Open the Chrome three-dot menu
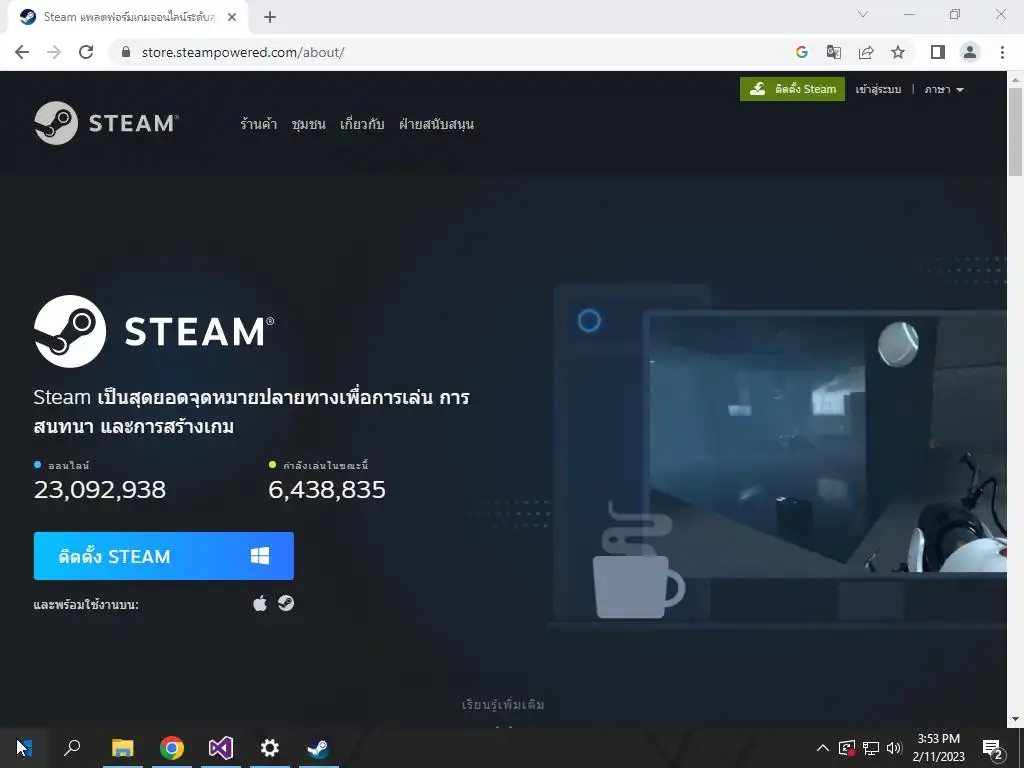Screen dimensions: 1024x768 point(1002,52)
